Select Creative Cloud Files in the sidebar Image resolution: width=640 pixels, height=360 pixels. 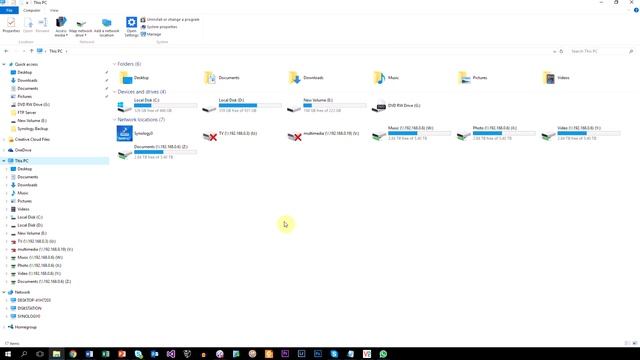coord(32,140)
